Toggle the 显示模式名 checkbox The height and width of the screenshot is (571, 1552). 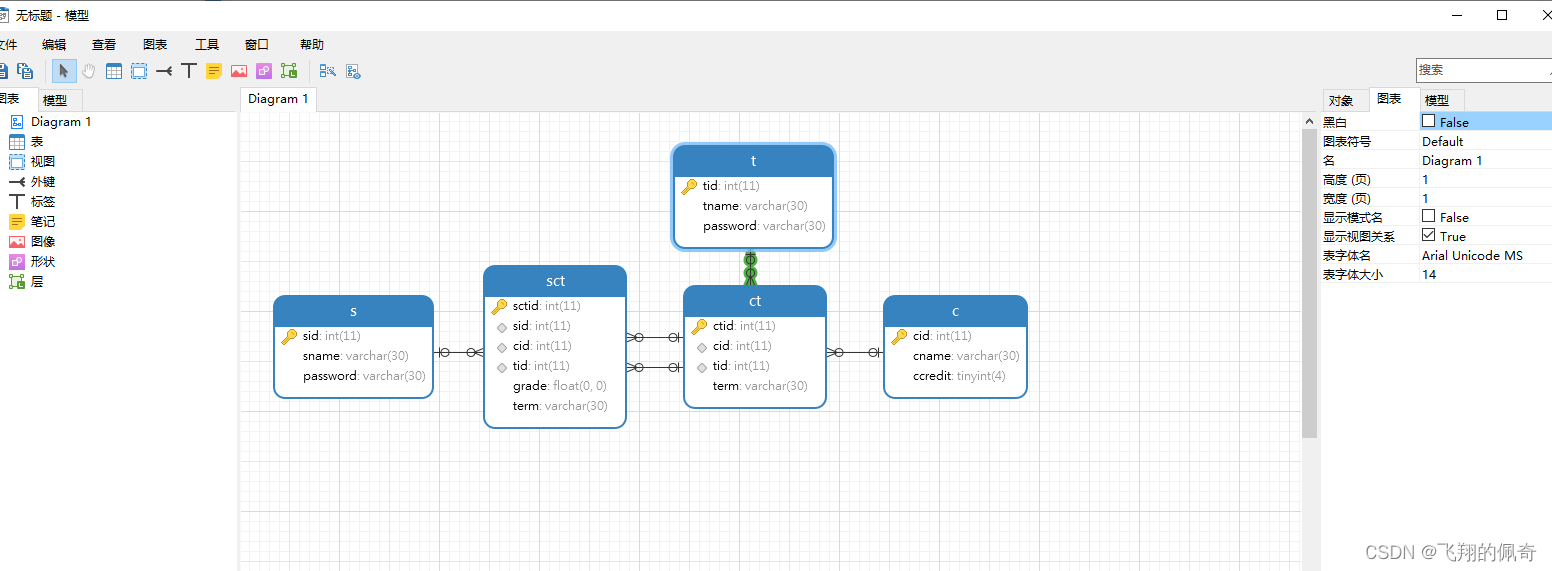[1429, 216]
